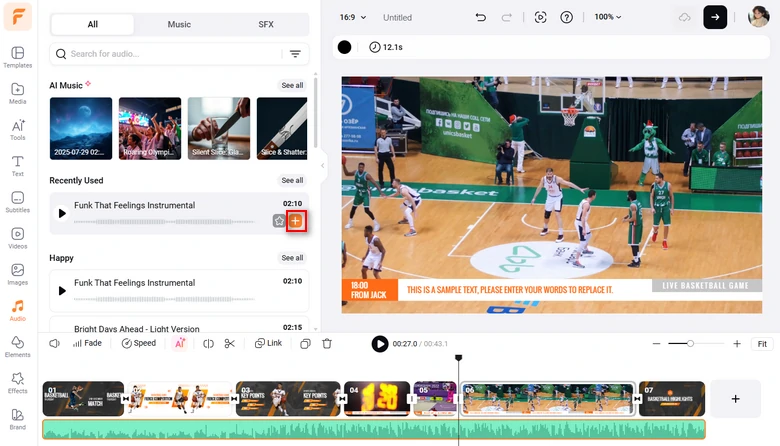Open the Media sidebar panel
The width and height of the screenshot is (780, 446).
pyautogui.click(x=17, y=93)
